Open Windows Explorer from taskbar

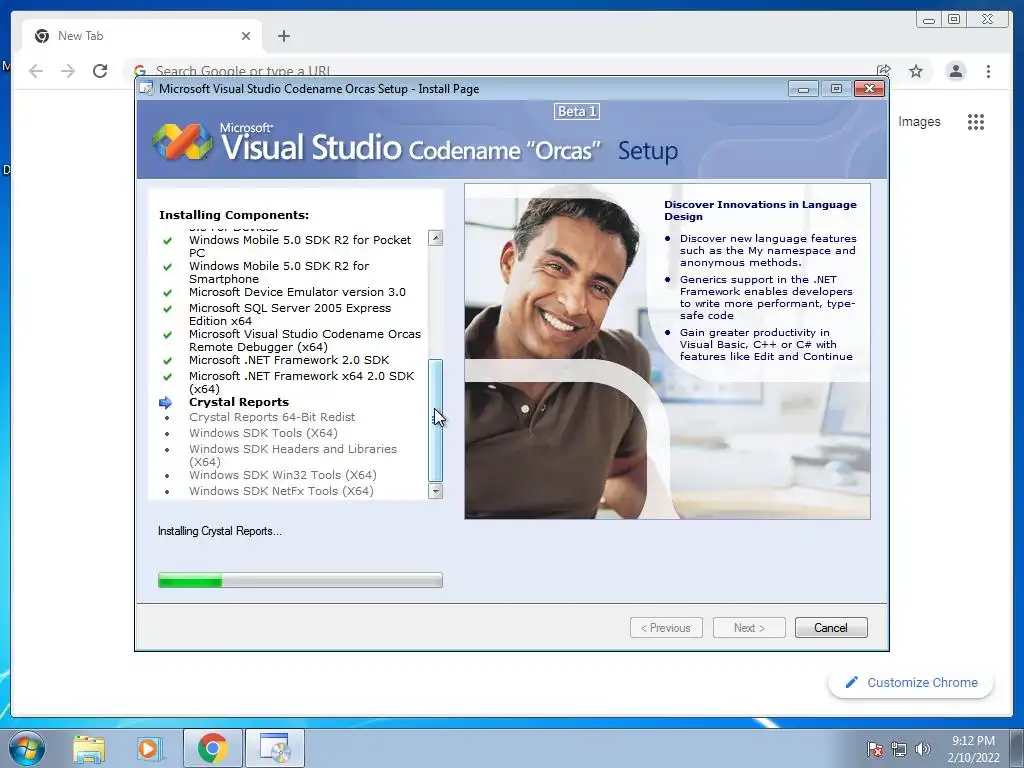click(x=89, y=748)
